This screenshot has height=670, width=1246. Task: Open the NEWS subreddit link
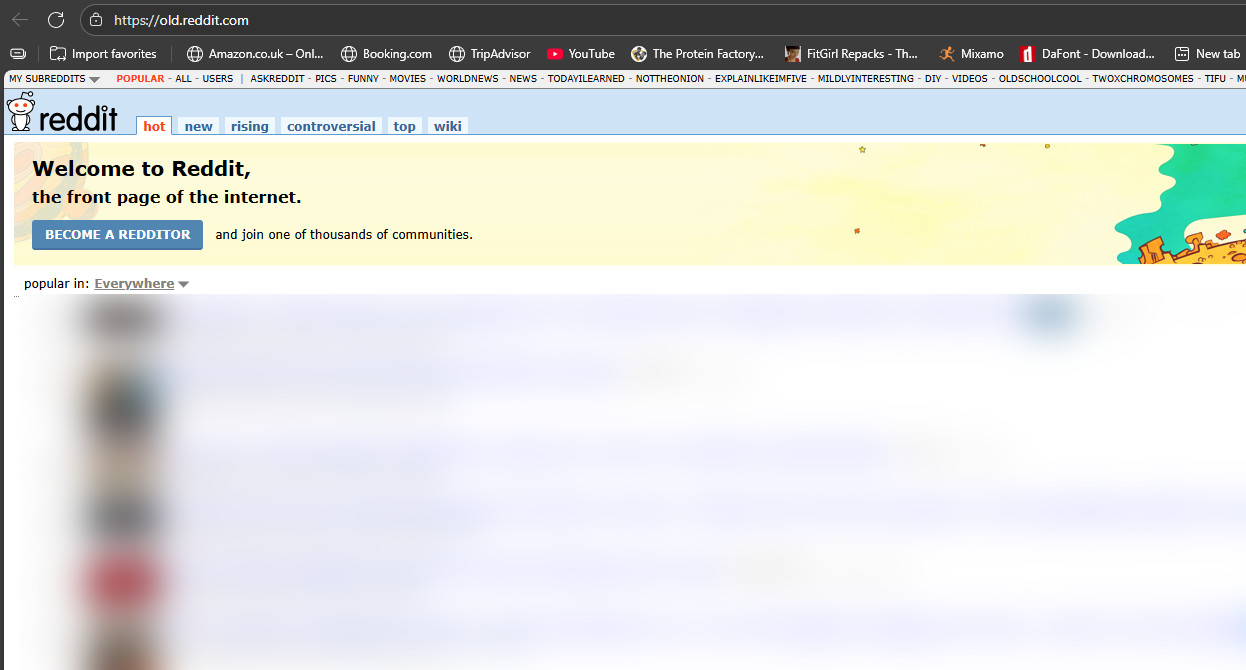pyautogui.click(x=523, y=79)
